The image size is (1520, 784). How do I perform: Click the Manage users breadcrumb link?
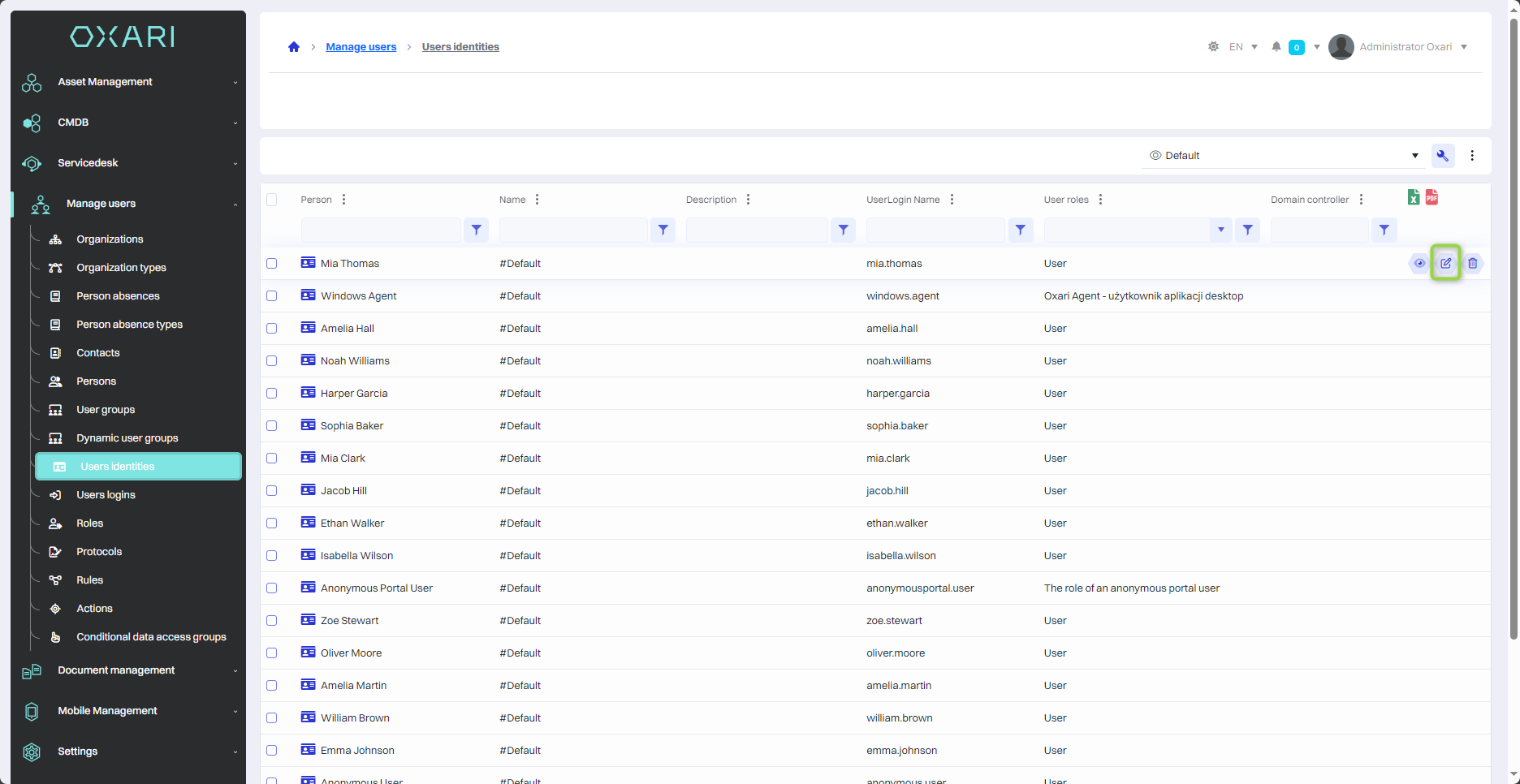(x=361, y=47)
